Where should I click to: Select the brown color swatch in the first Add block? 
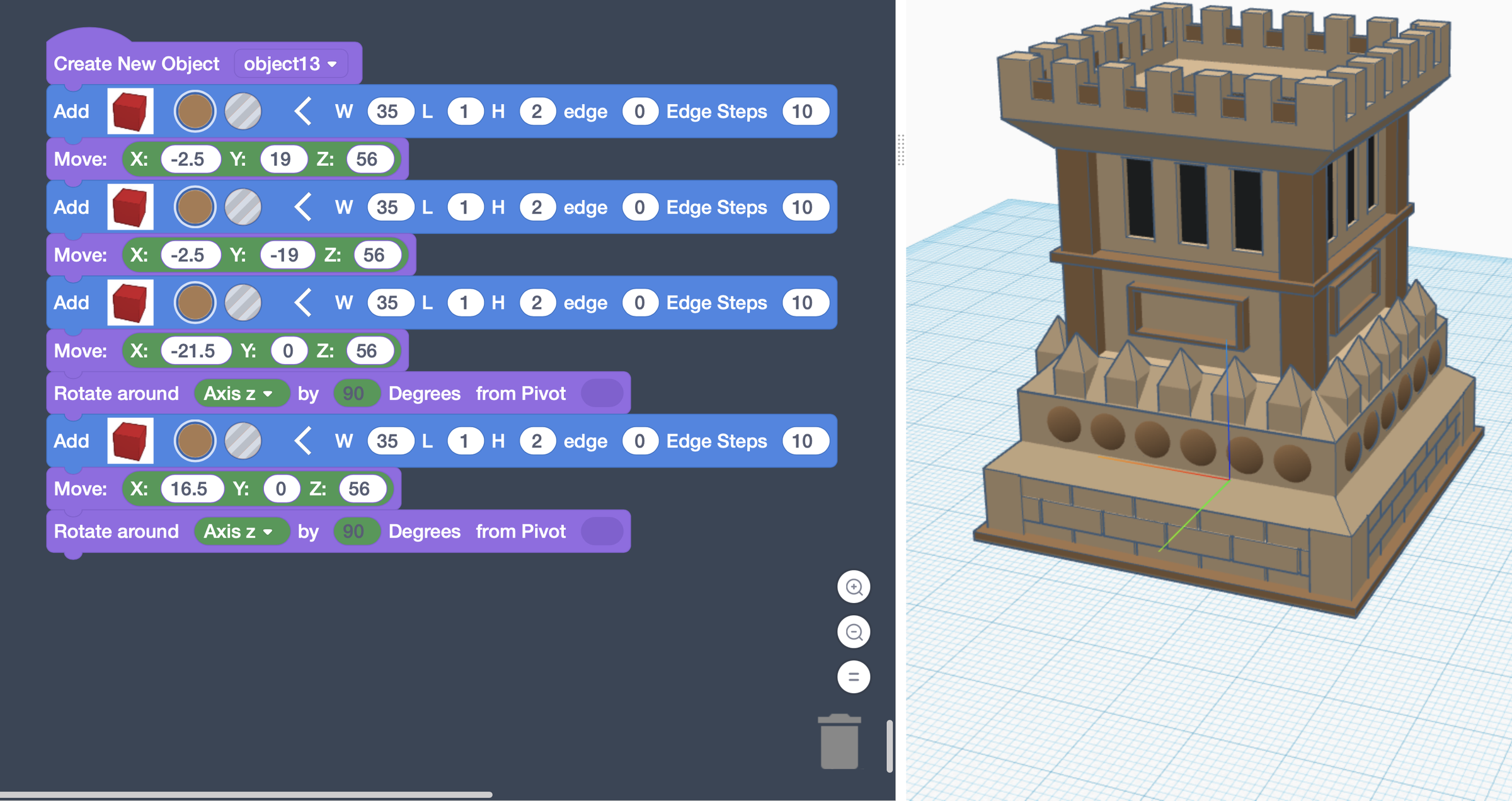point(195,111)
